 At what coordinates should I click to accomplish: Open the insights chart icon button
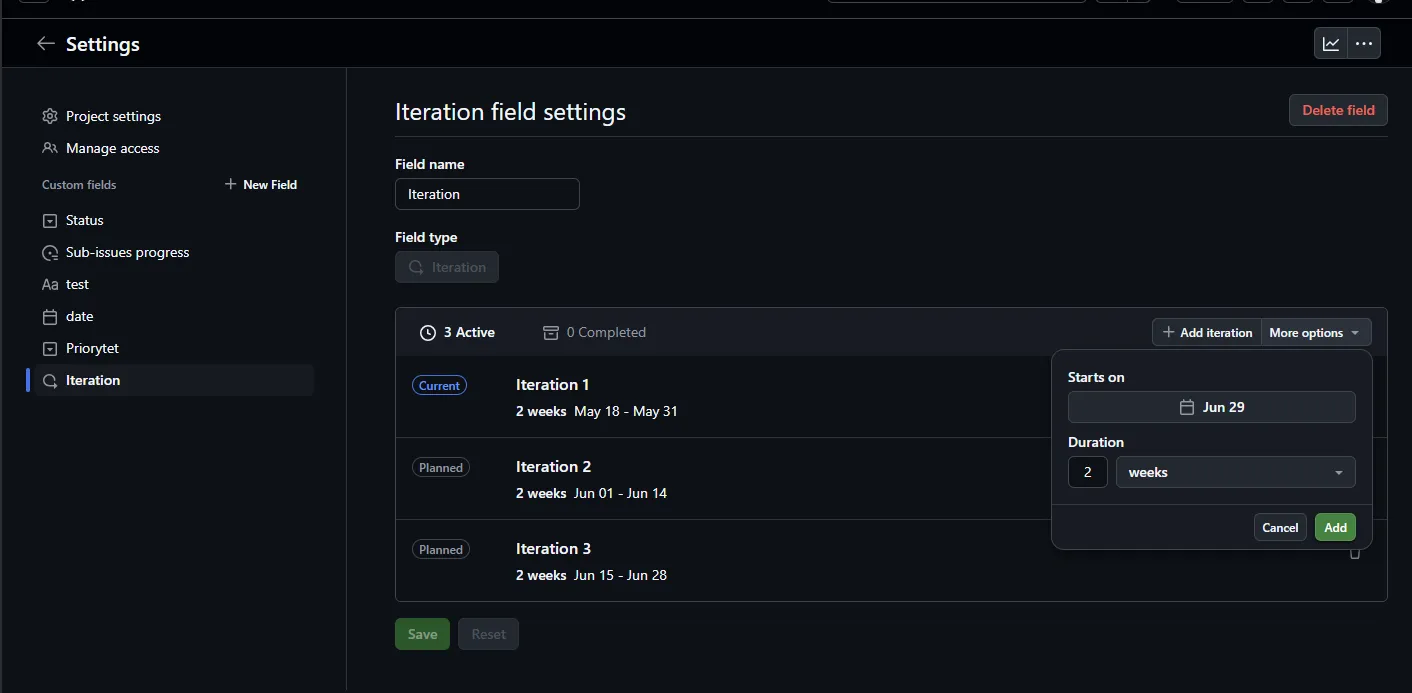(x=1331, y=44)
